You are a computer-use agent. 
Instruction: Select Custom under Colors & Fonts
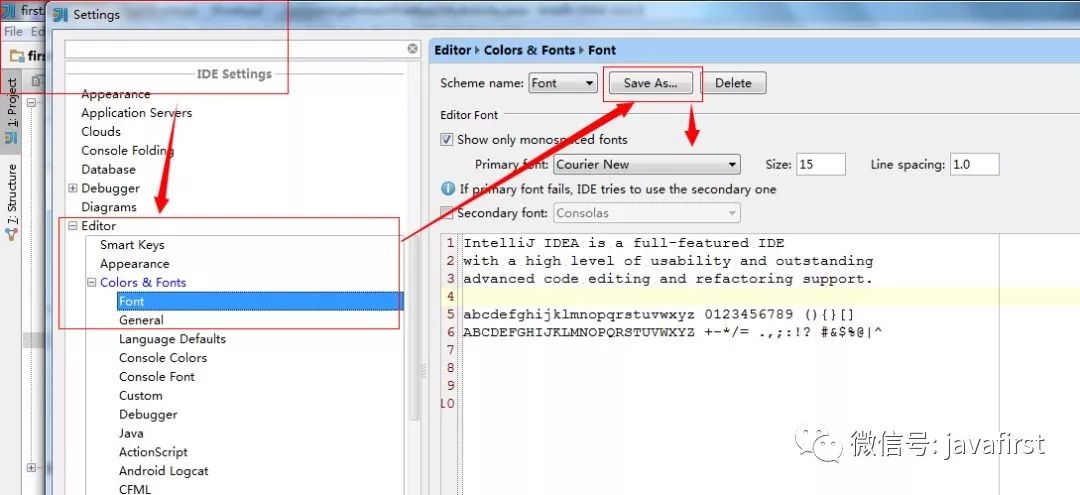click(x=141, y=396)
